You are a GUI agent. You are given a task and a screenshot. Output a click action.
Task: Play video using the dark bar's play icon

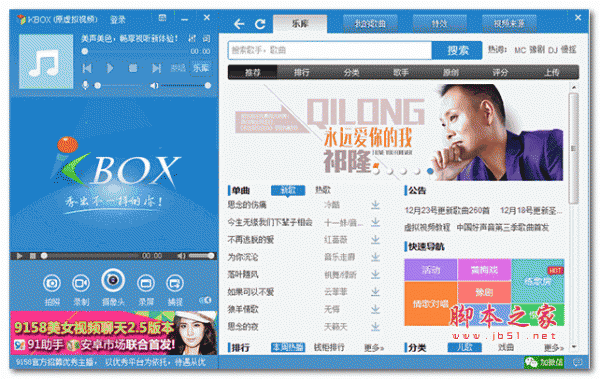(x=20, y=256)
